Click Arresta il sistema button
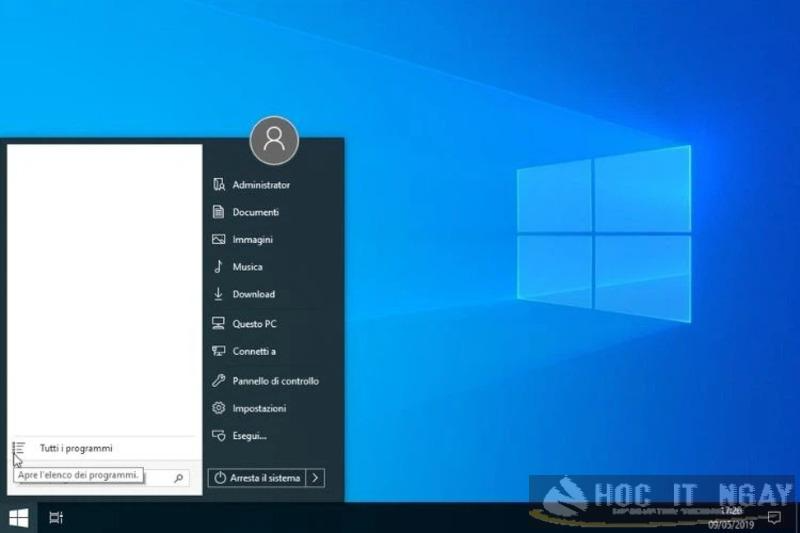 point(257,478)
